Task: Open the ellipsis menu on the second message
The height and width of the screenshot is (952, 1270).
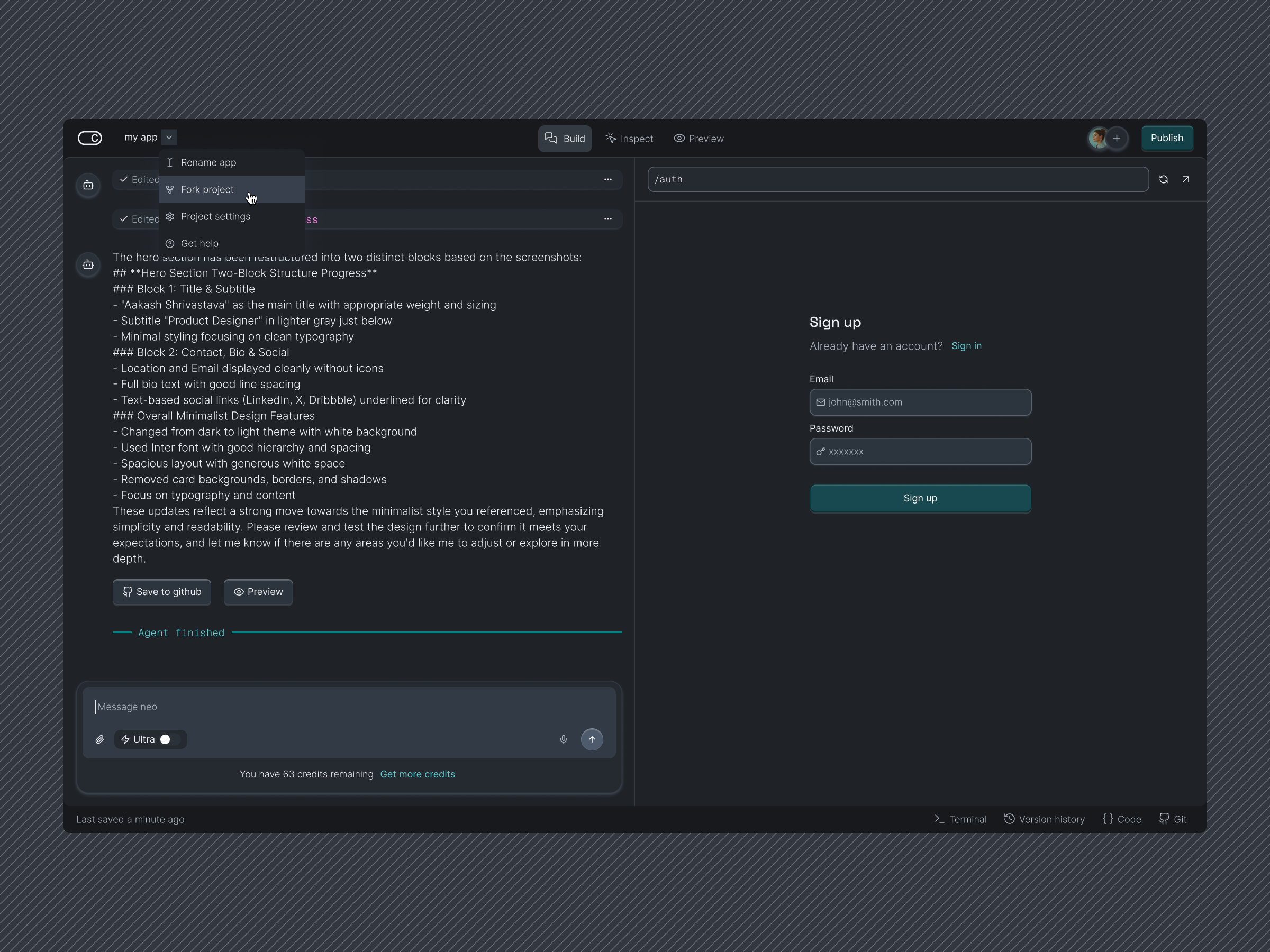Action: (x=607, y=219)
